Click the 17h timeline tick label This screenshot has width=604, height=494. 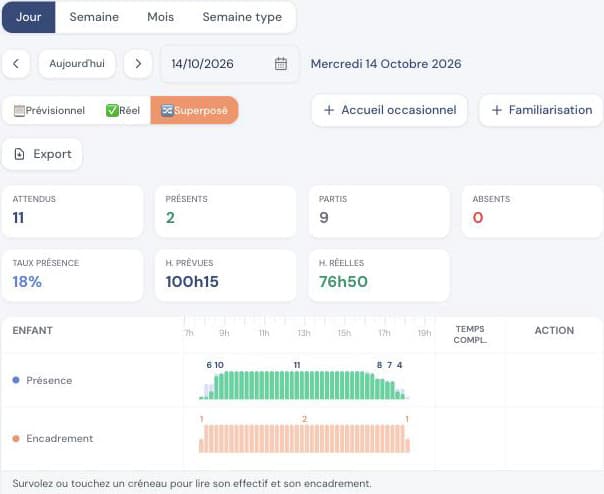(x=384, y=333)
